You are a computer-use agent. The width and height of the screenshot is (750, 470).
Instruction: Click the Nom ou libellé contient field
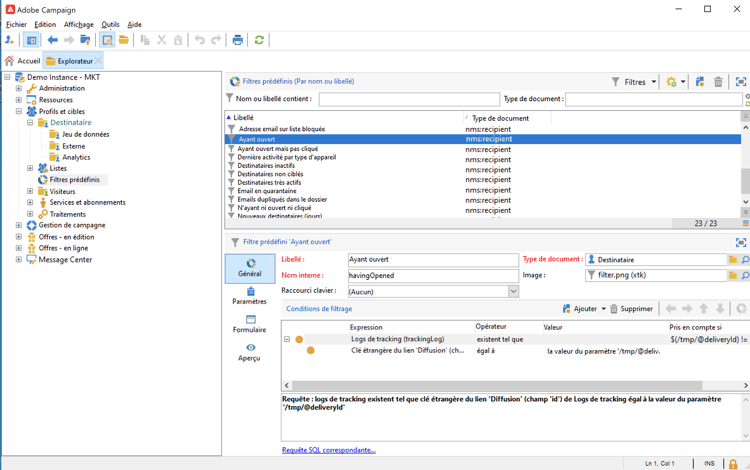point(409,99)
